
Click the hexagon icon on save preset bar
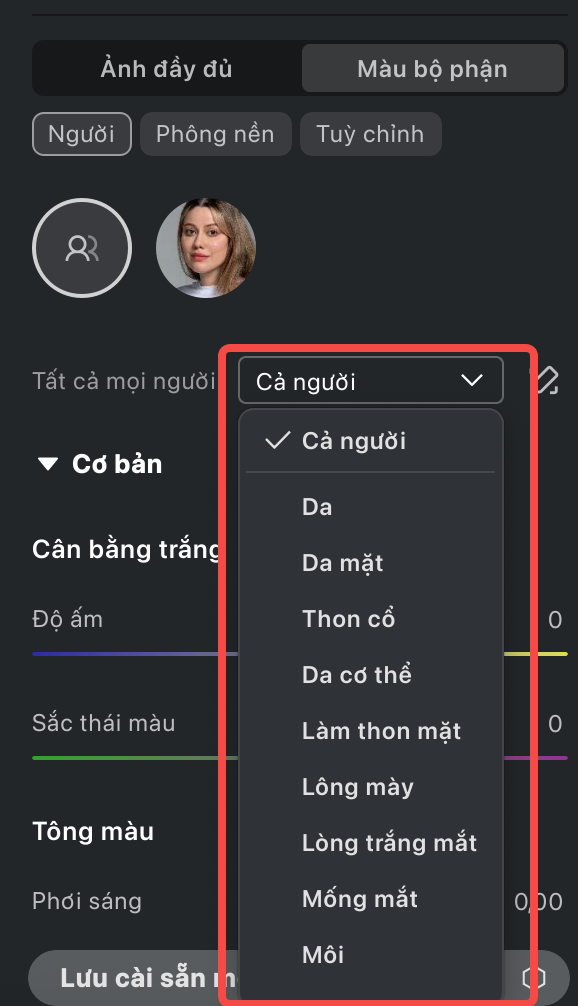coord(534,978)
